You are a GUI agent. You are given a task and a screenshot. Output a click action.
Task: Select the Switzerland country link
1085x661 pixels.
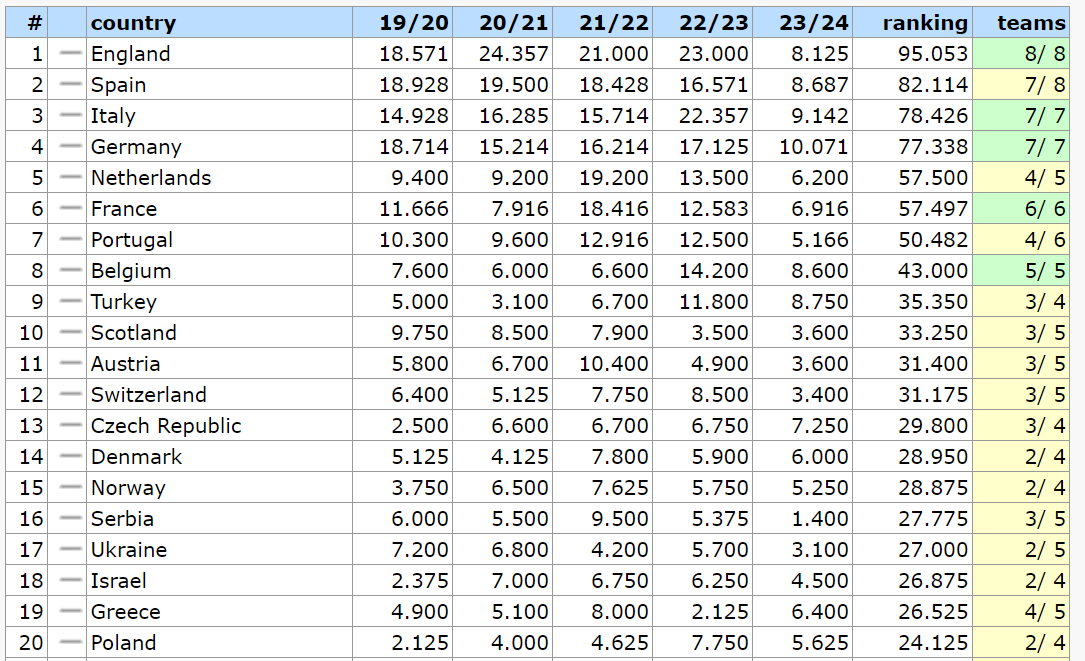(x=148, y=395)
